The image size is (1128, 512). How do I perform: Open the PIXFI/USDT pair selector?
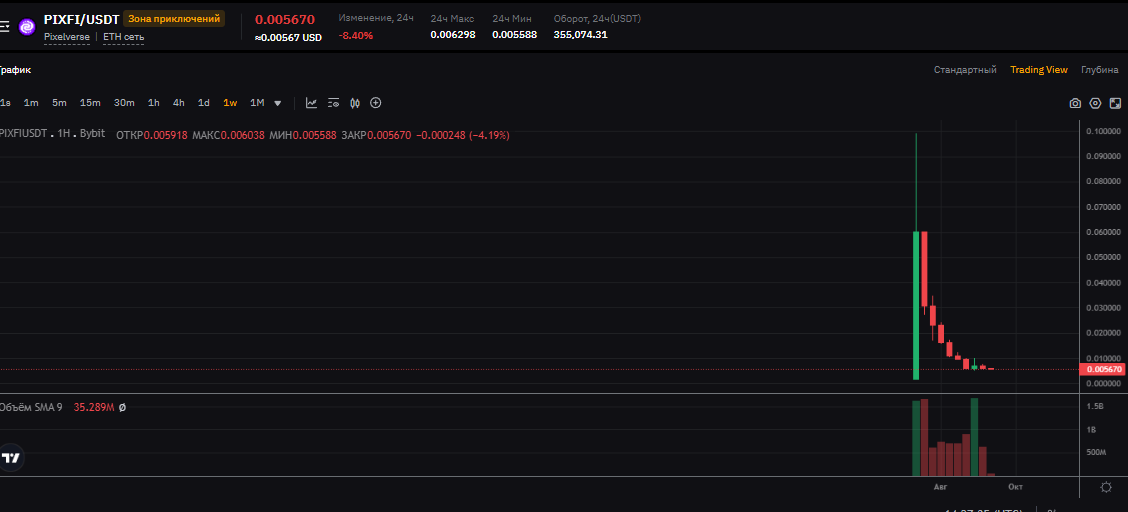click(x=81, y=19)
